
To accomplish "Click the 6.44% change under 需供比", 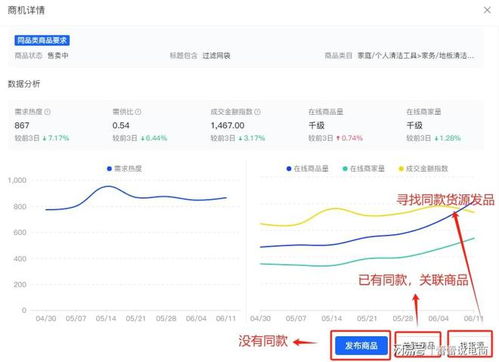I will click(x=154, y=138).
